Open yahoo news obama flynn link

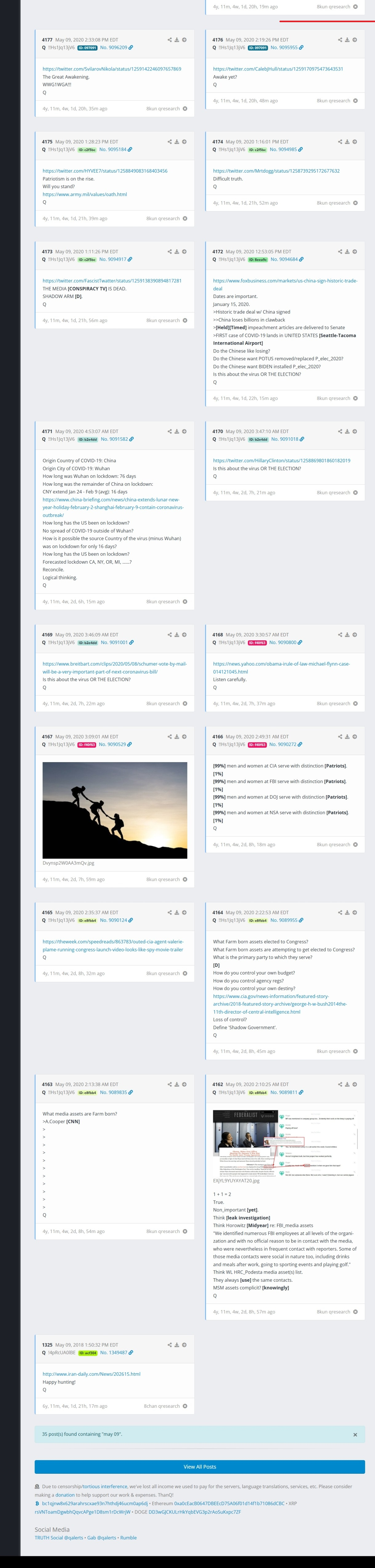[x=281, y=668]
